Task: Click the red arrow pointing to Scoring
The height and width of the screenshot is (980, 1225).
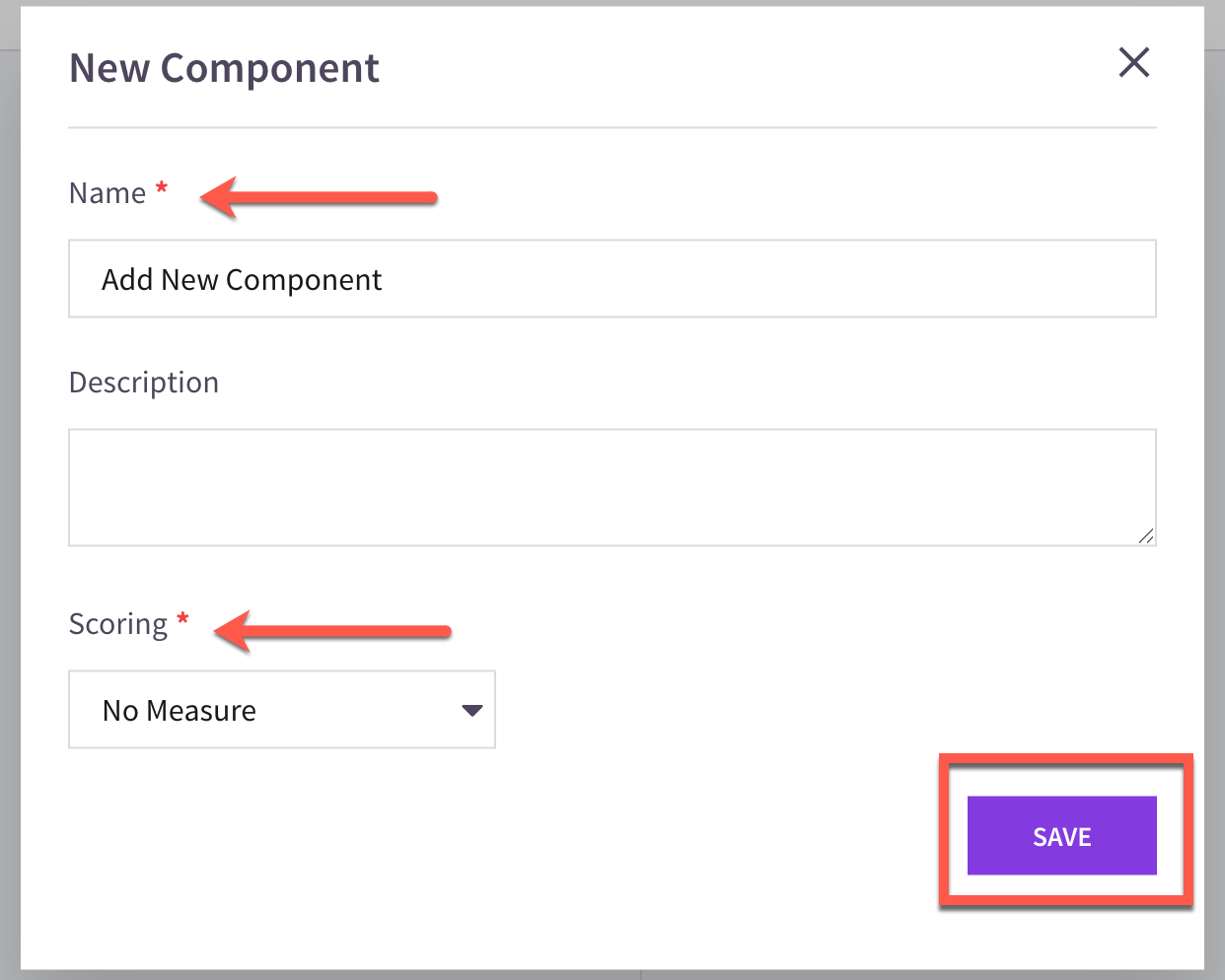Action: point(332,630)
